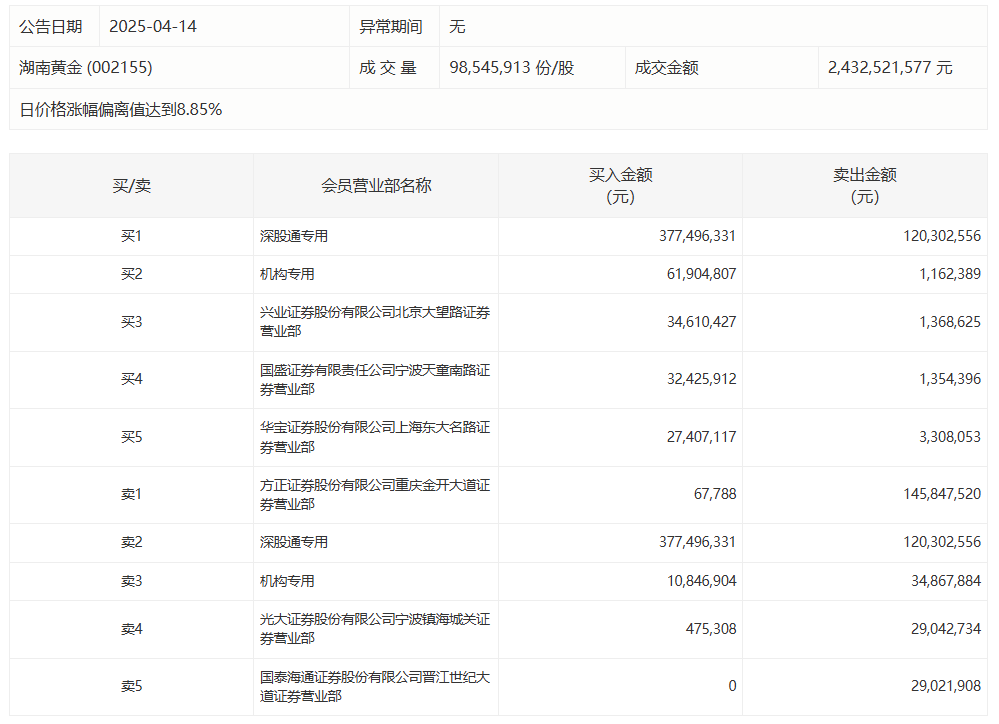Select the 卖2 row label
Image resolution: width=999 pixels, height=724 pixels.
[132, 542]
